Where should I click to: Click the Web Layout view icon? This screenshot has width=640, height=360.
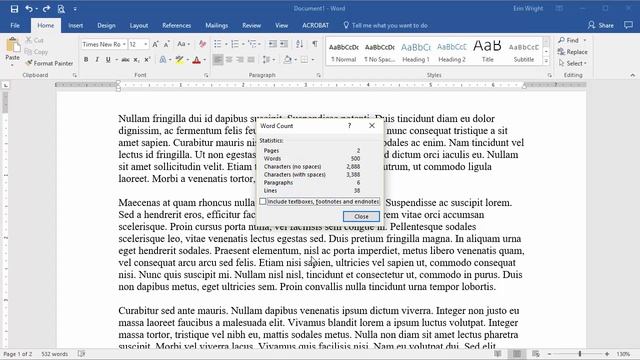pyautogui.click(x=536, y=354)
